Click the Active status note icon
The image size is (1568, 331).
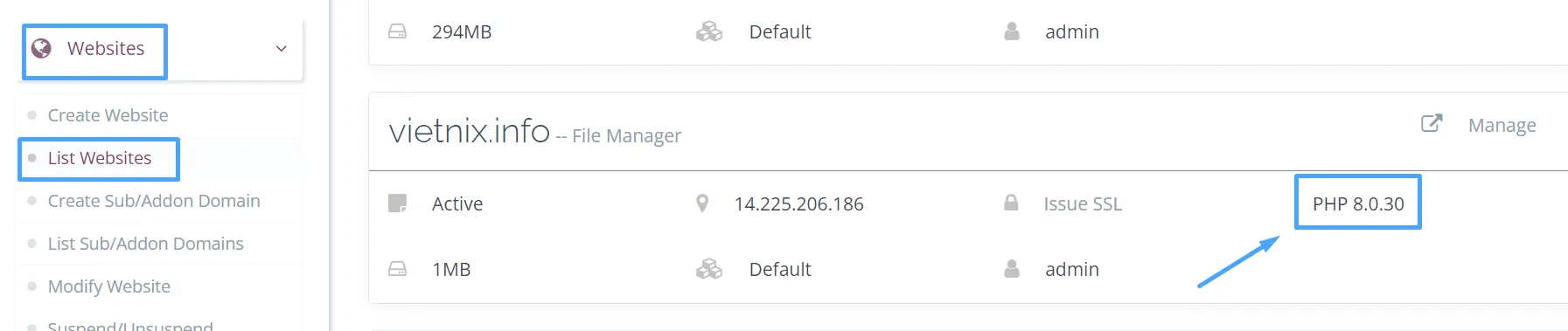point(398,203)
